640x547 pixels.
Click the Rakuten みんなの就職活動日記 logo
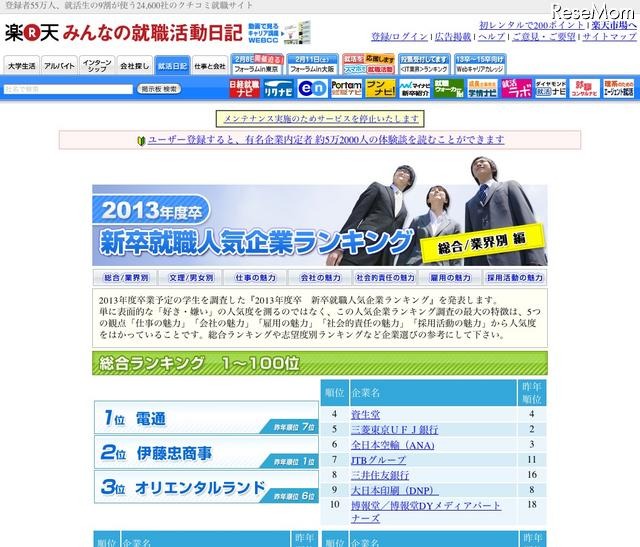pyautogui.click(x=124, y=33)
